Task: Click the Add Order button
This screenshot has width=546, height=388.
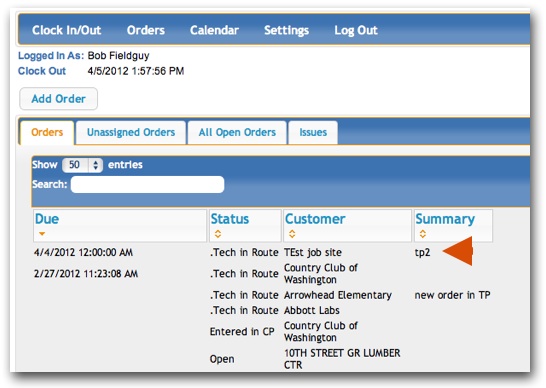Action: [58, 99]
